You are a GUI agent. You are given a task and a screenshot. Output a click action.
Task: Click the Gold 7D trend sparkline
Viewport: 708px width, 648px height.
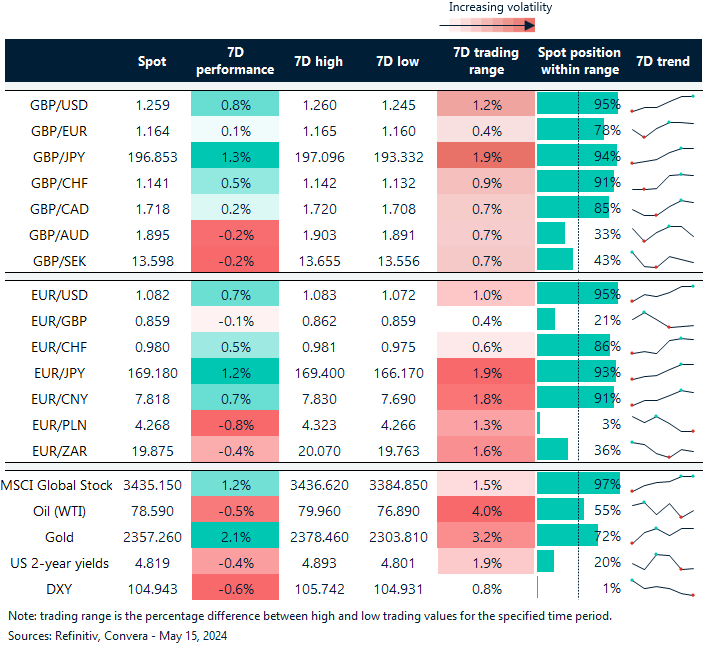pos(662,536)
